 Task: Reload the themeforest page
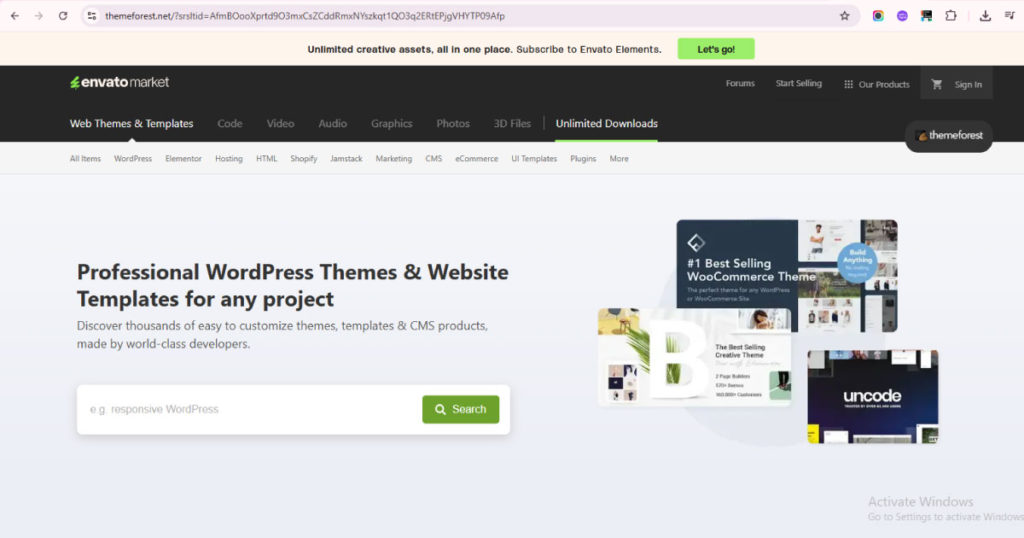point(63,16)
